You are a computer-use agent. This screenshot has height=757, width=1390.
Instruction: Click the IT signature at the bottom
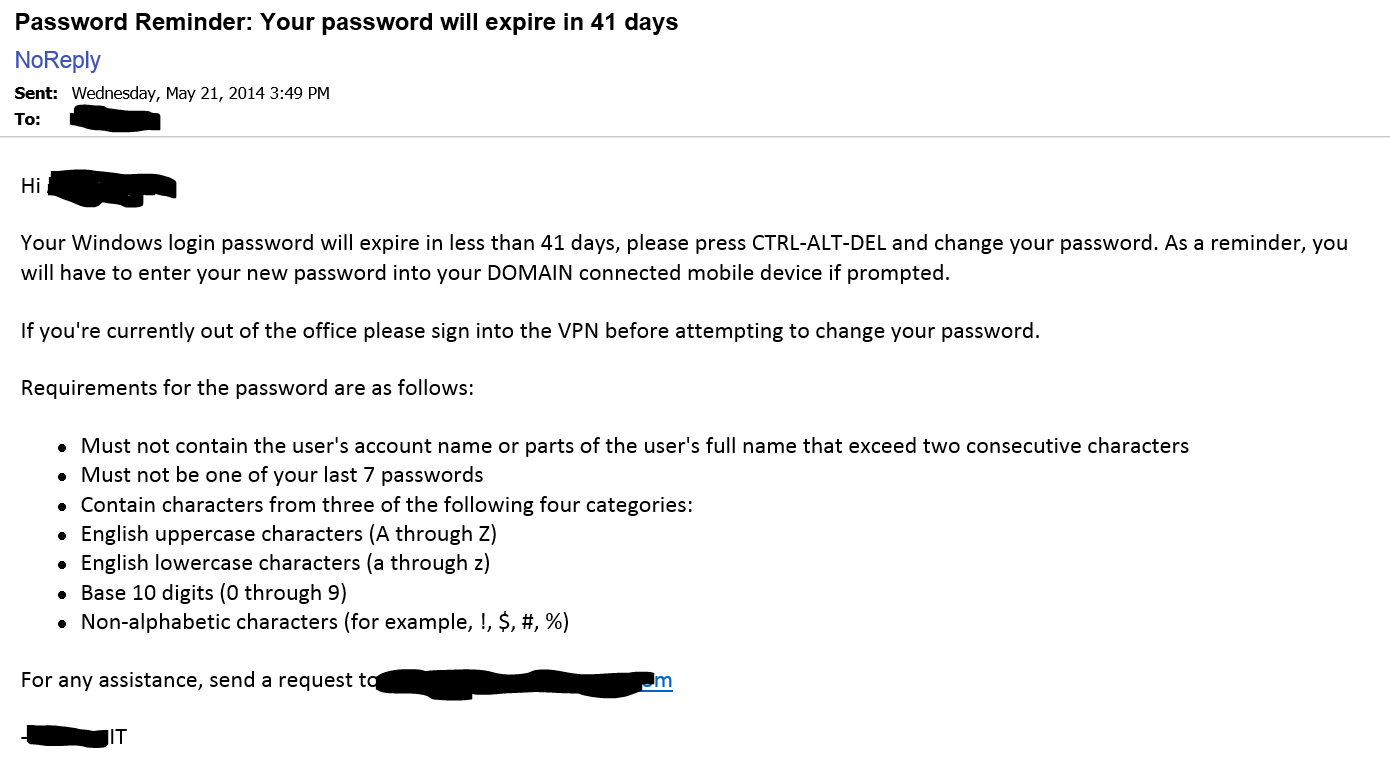click(117, 738)
